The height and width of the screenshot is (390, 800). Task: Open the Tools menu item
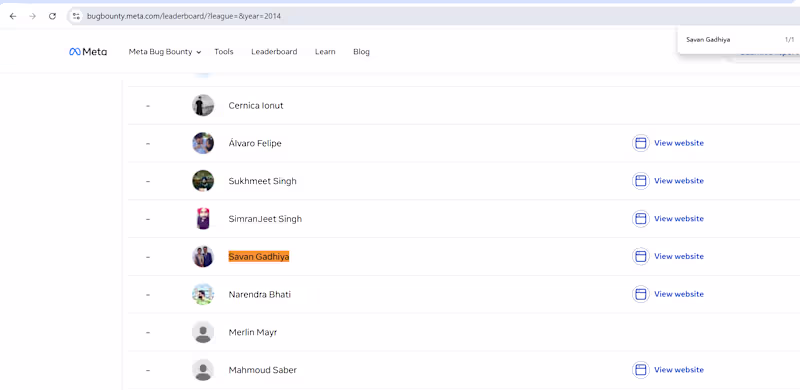223,52
